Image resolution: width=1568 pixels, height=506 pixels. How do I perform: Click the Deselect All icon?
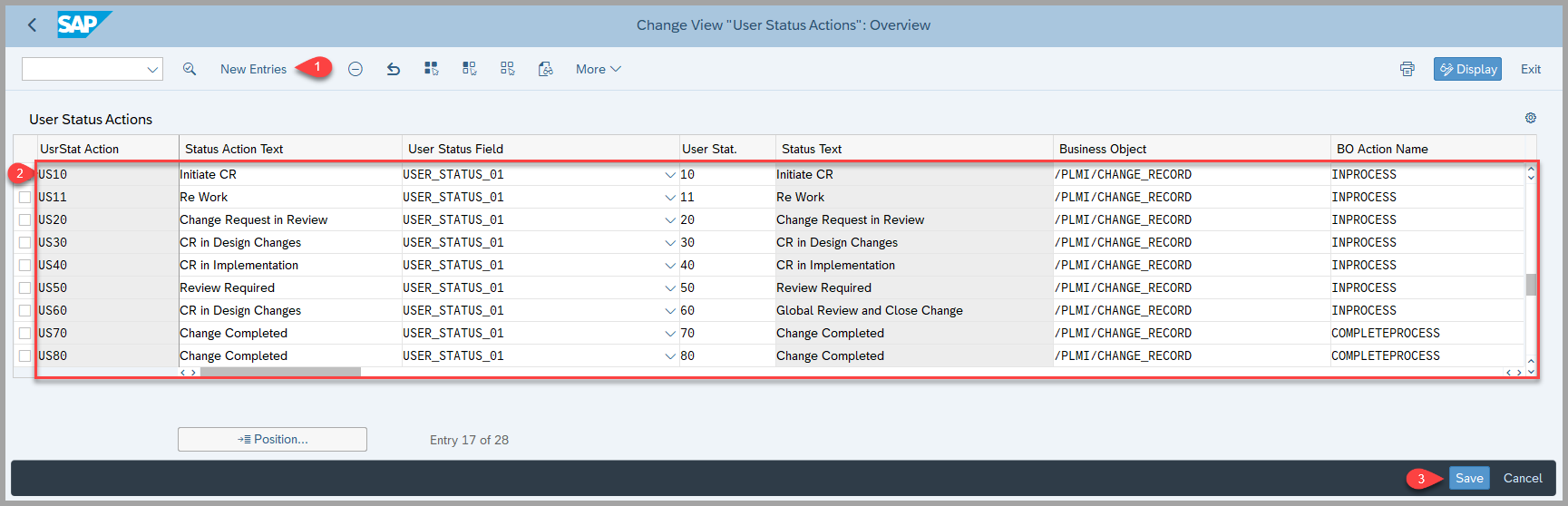(508, 69)
